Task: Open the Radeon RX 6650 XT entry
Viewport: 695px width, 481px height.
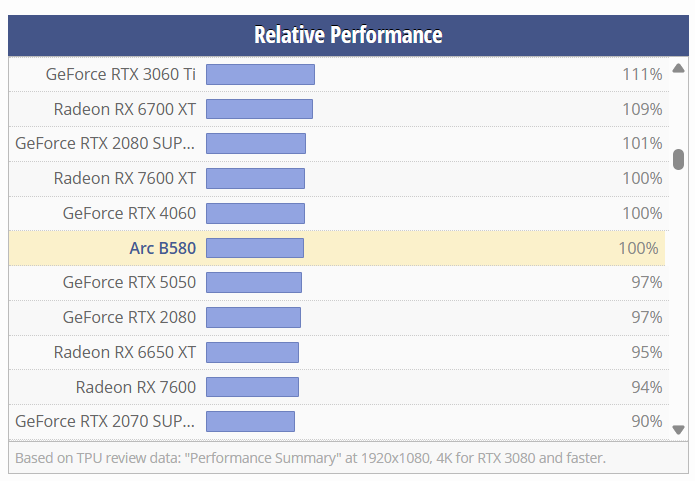Action: click(x=125, y=352)
